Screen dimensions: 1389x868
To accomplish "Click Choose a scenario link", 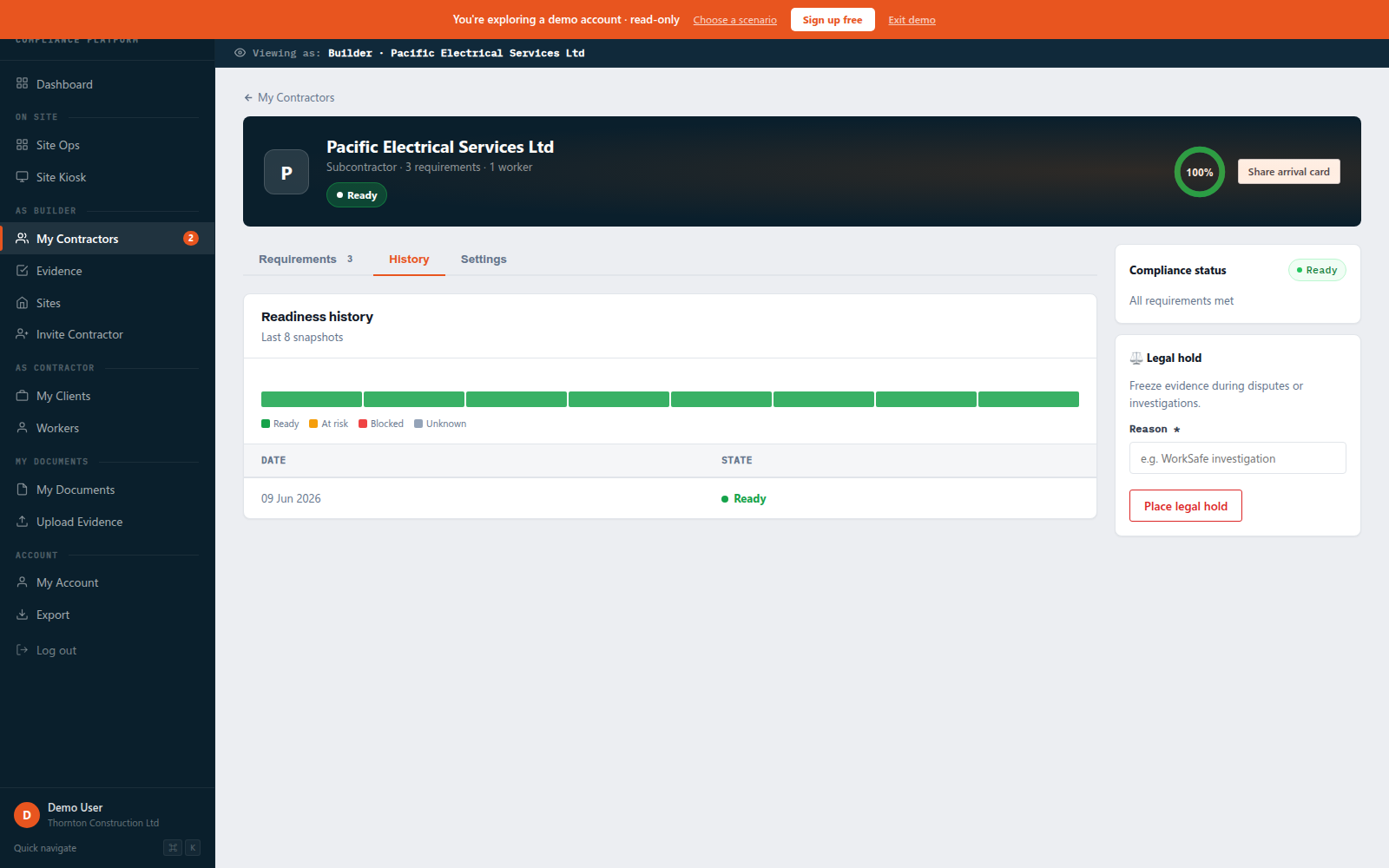I will 735,20.
